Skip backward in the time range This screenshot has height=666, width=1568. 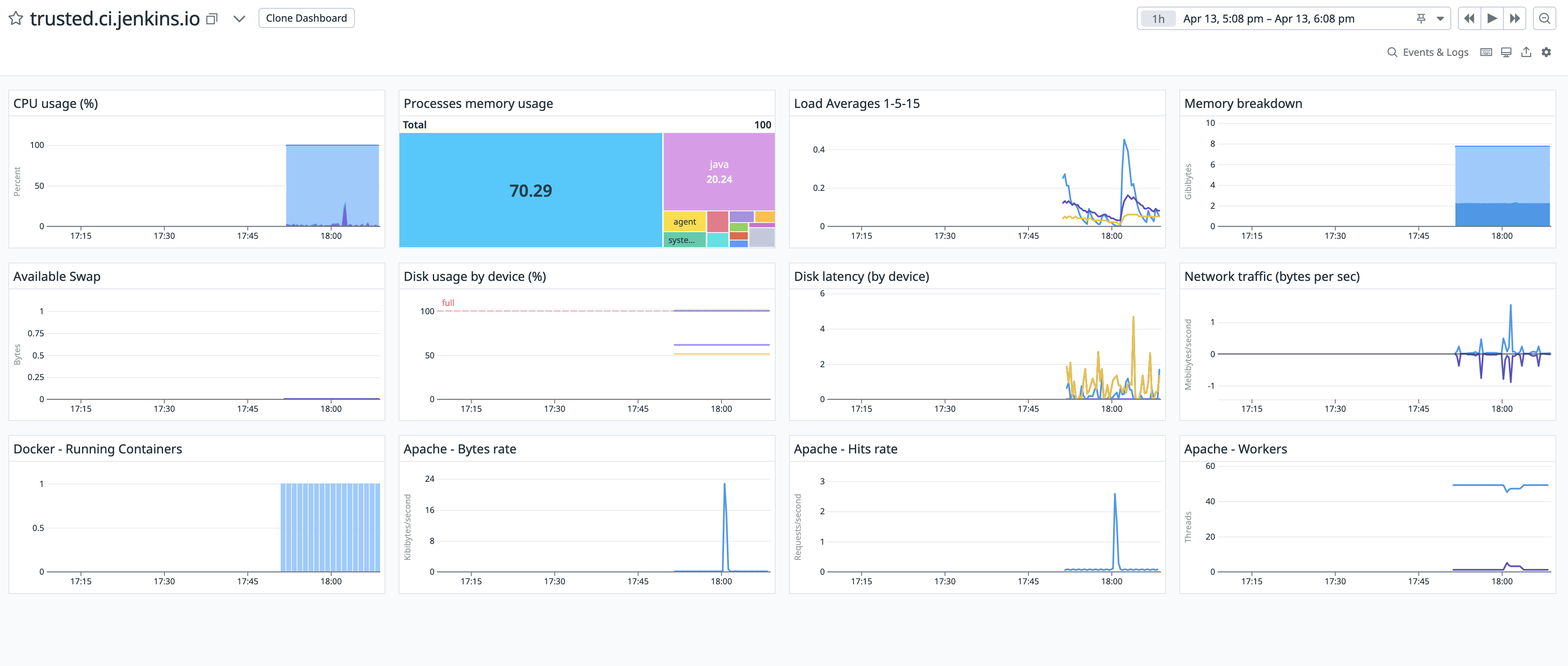pos(1468,18)
